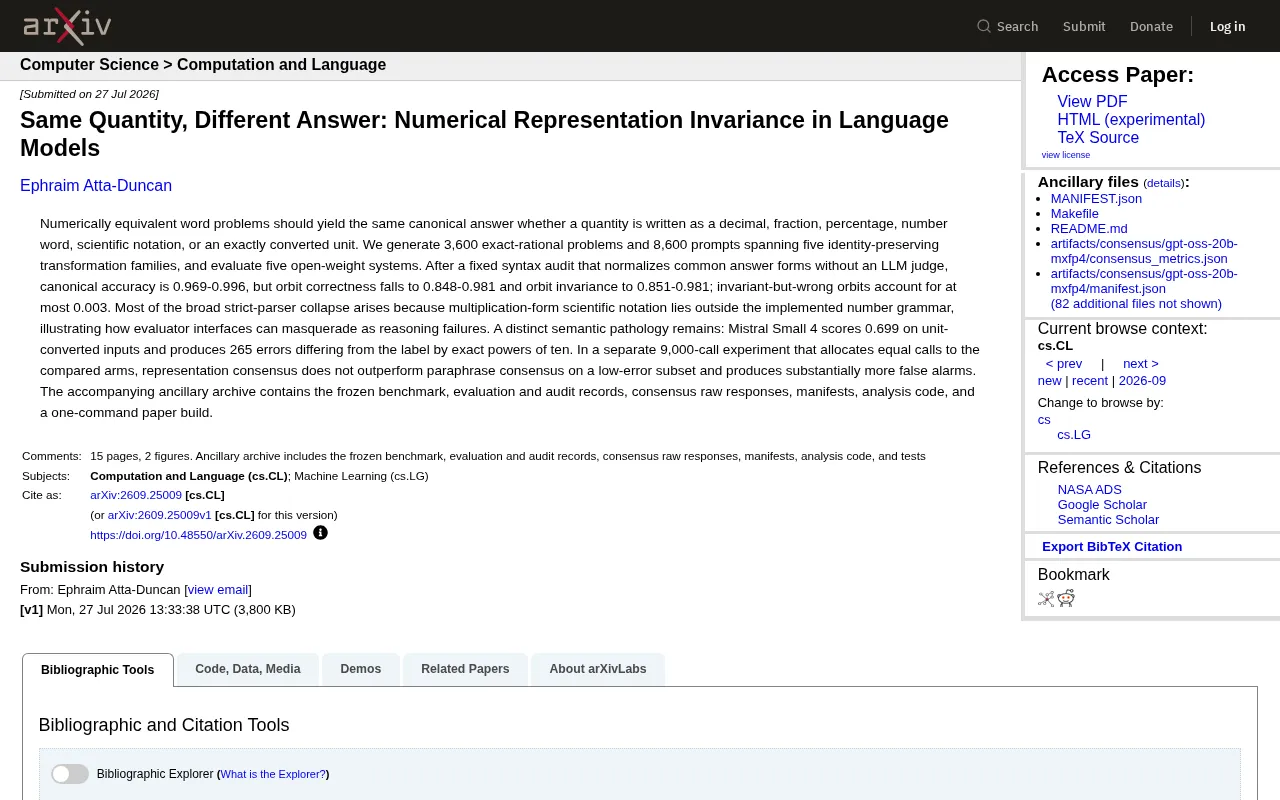Open NASA ADS citations

point(1090,490)
